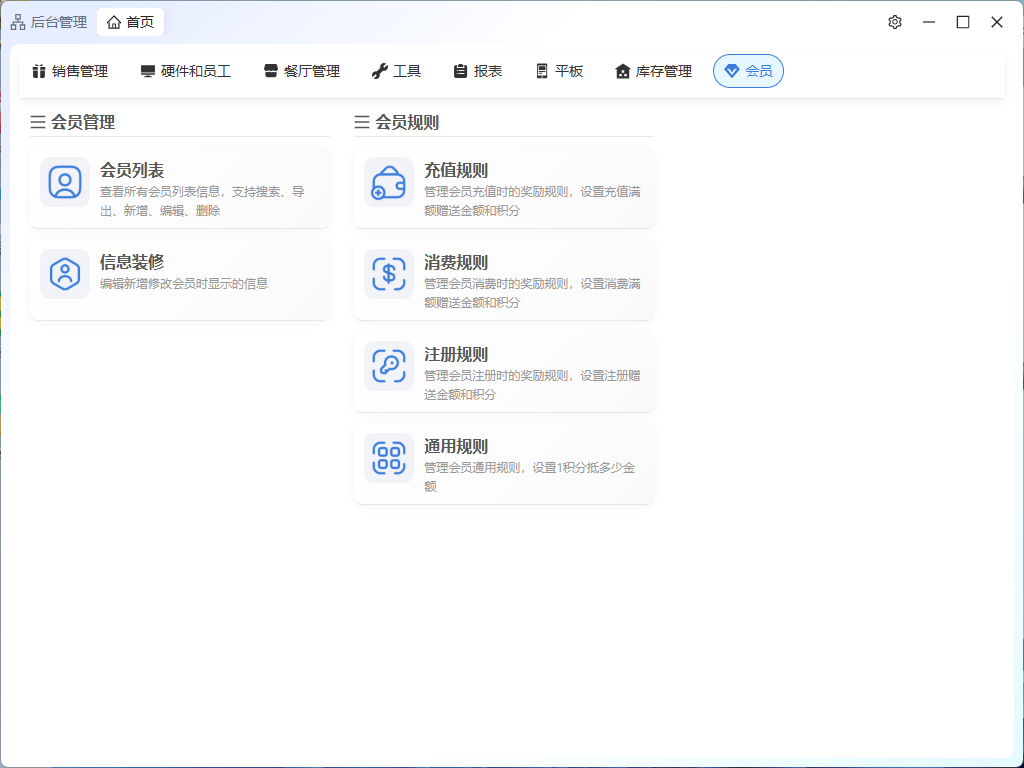Open settings via the gear icon
Viewport: 1024px width, 768px height.
(895, 22)
